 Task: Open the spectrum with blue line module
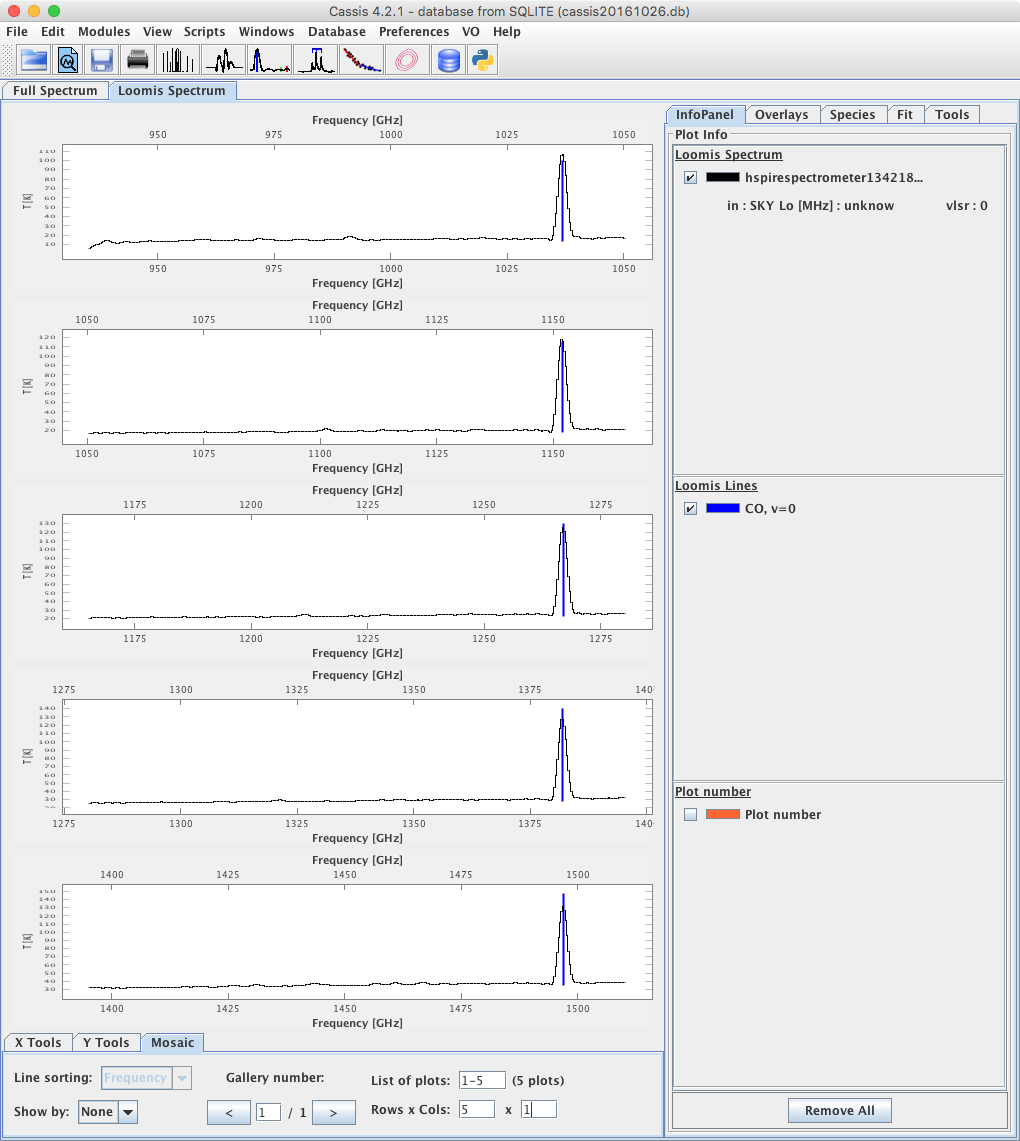269,60
